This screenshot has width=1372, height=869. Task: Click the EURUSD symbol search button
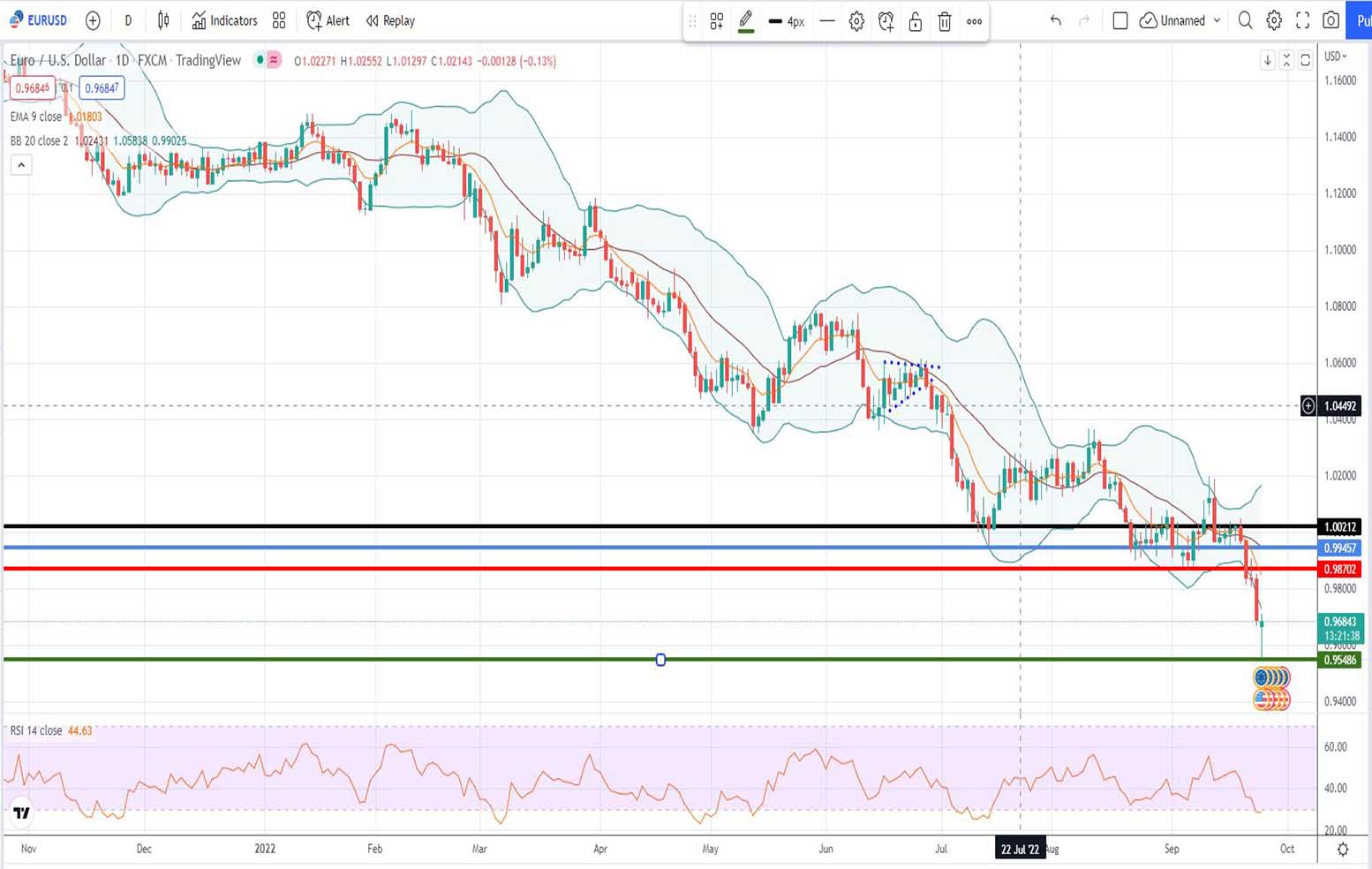tap(39, 20)
